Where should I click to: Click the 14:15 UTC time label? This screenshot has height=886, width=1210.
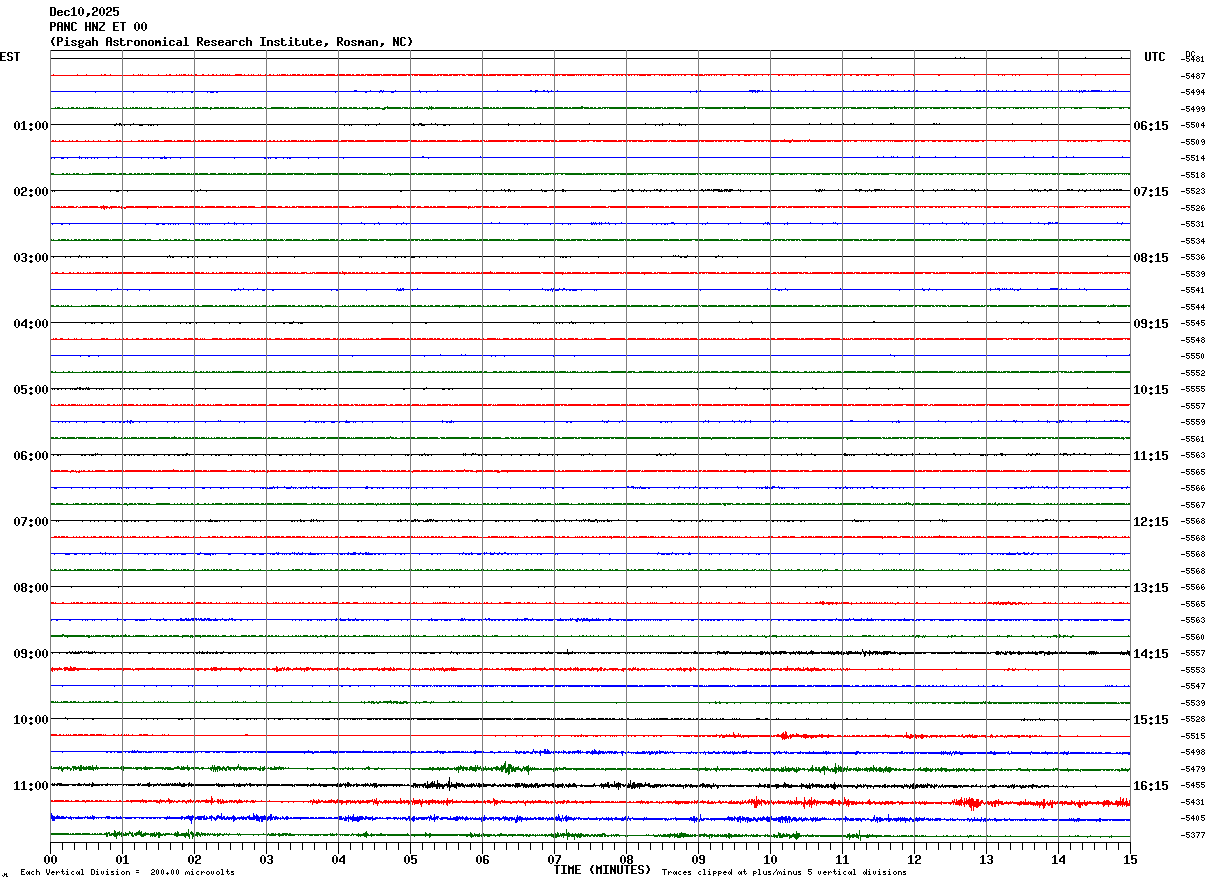(1150, 654)
